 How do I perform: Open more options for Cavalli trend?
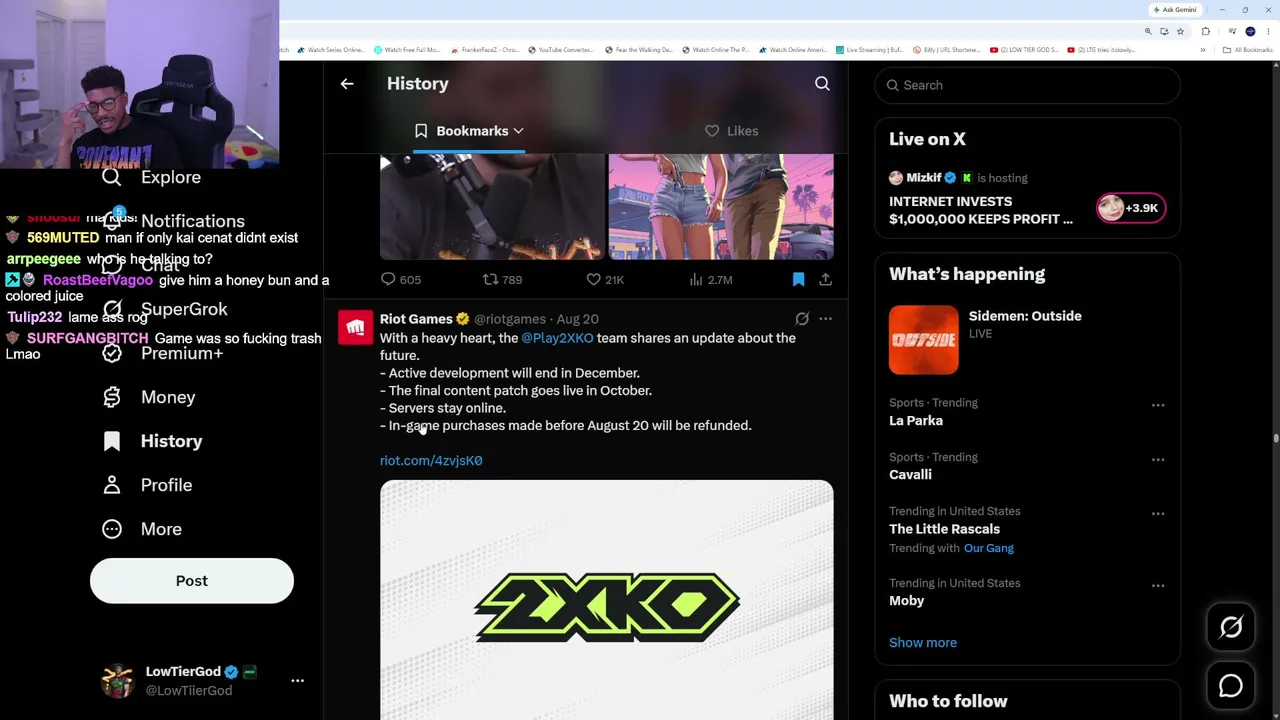(x=1158, y=460)
